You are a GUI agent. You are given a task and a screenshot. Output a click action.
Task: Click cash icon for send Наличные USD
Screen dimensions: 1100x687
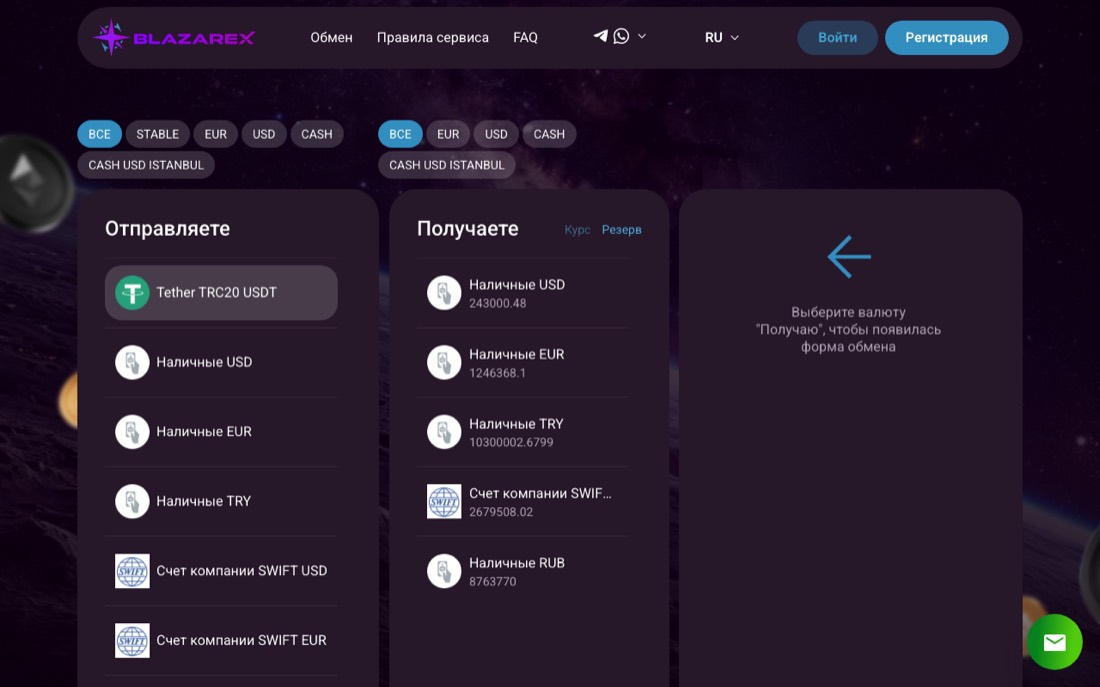click(x=133, y=362)
